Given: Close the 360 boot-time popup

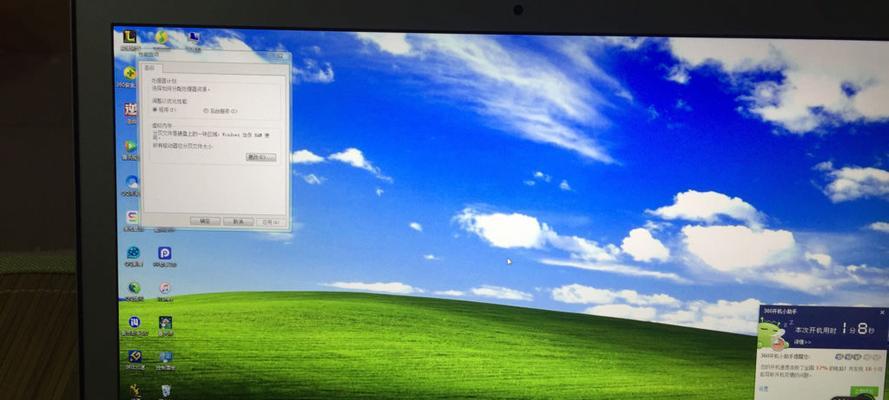Looking at the screenshot, I should click(x=882, y=312).
